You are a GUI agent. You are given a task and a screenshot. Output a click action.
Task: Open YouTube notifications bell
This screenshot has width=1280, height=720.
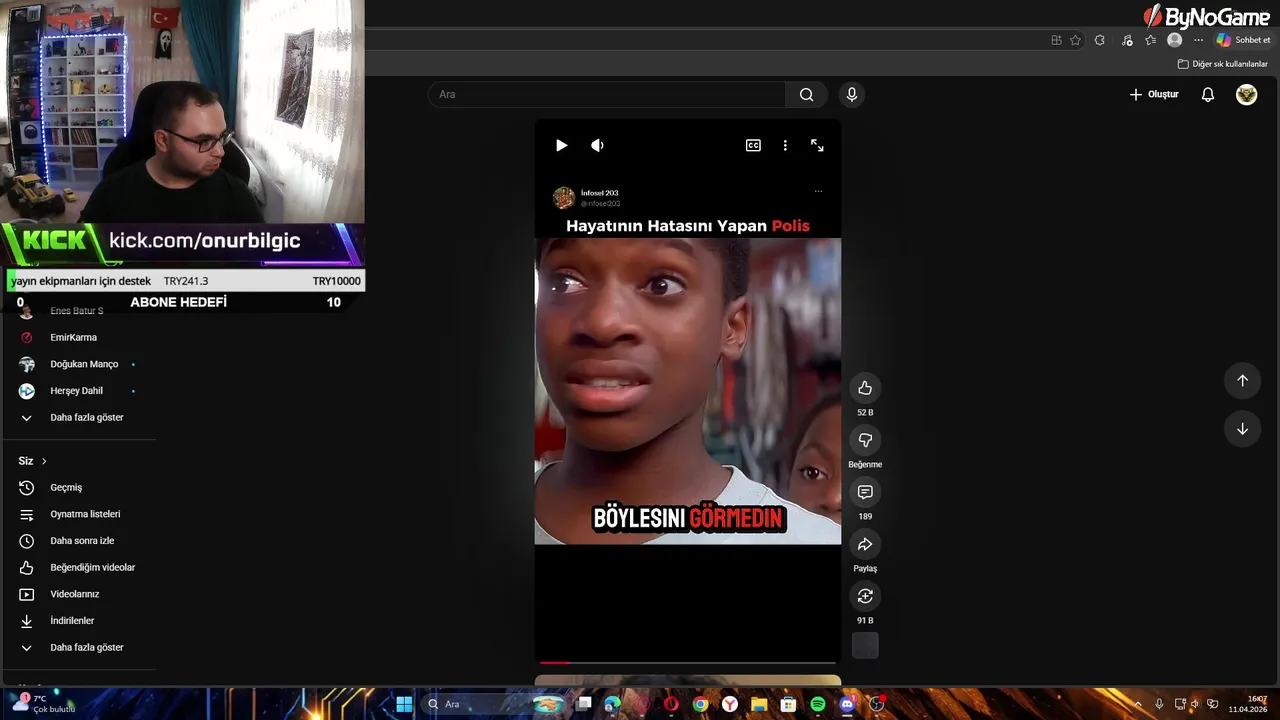tap(1208, 94)
